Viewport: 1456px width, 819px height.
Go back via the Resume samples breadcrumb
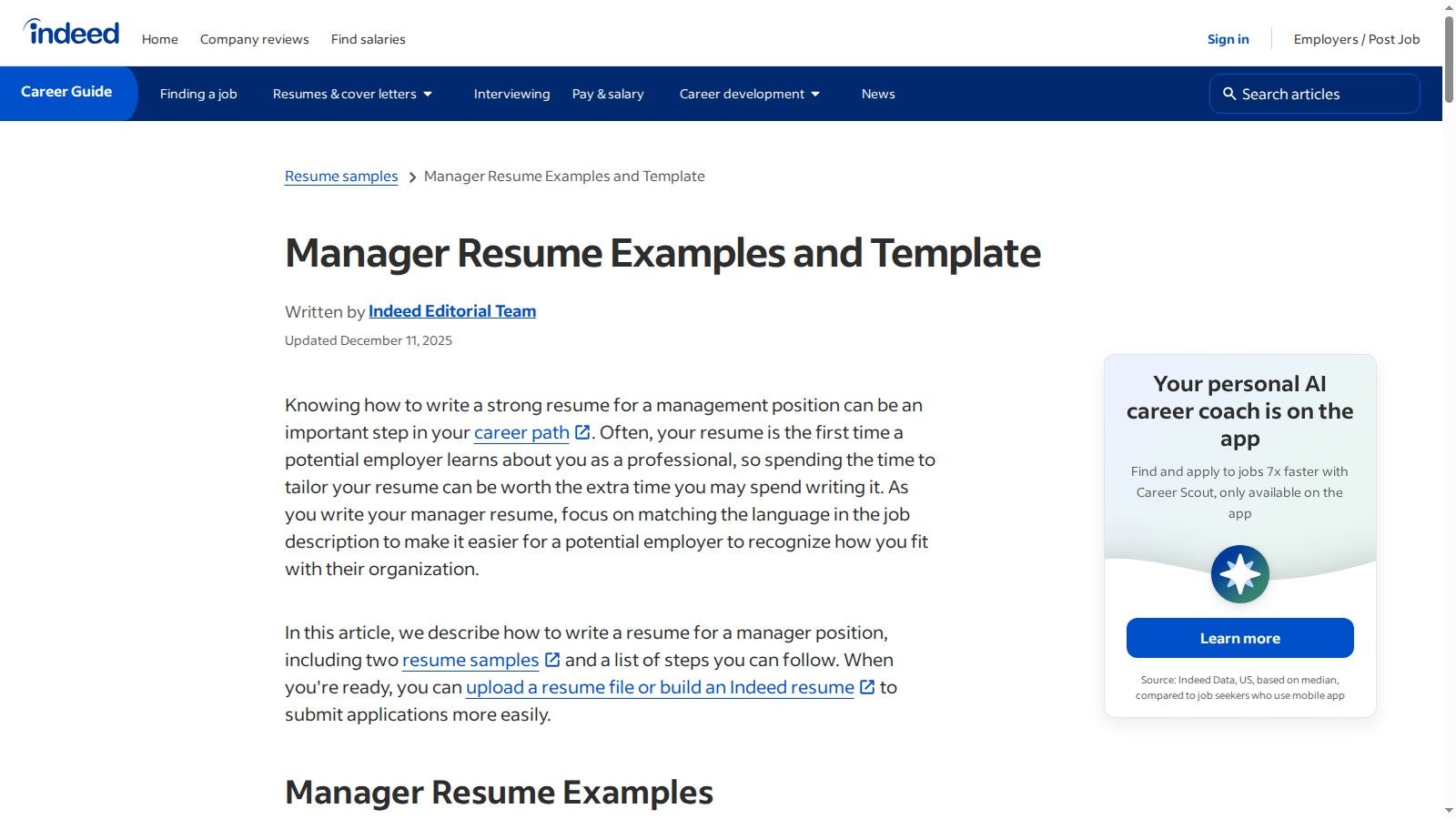tap(340, 176)
